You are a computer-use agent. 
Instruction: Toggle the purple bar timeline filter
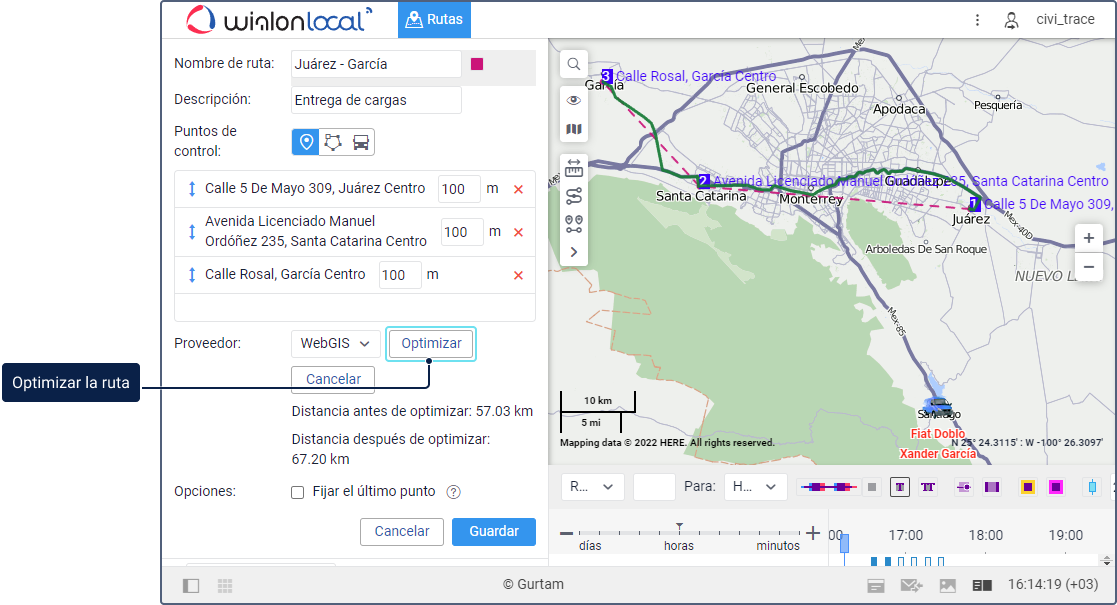click(992, 487)
